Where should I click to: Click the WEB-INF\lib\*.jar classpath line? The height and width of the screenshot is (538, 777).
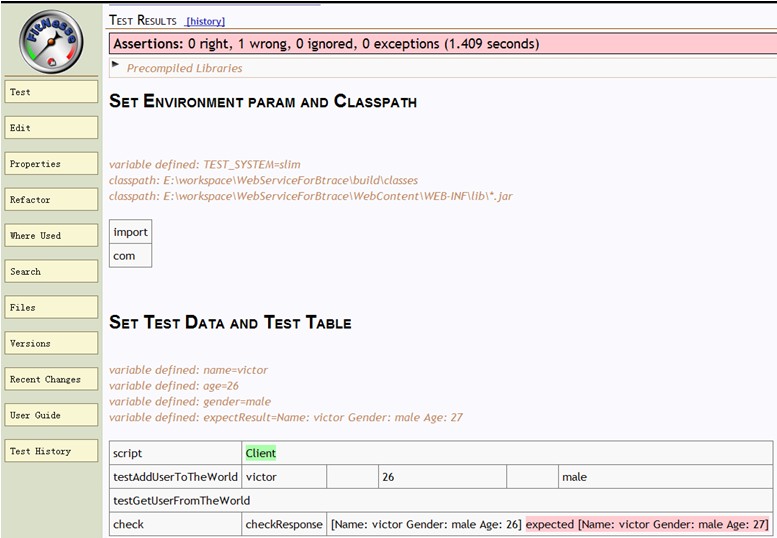(x=311, y=196)
